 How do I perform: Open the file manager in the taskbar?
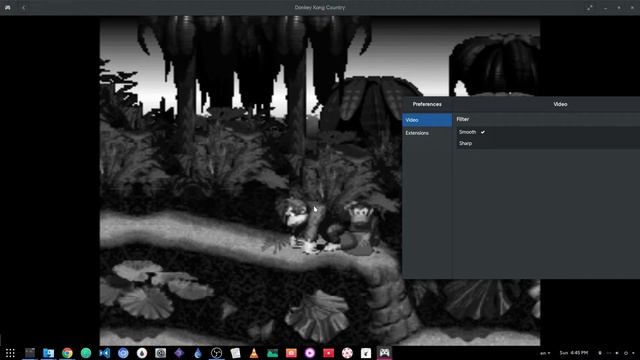[49, 353]
